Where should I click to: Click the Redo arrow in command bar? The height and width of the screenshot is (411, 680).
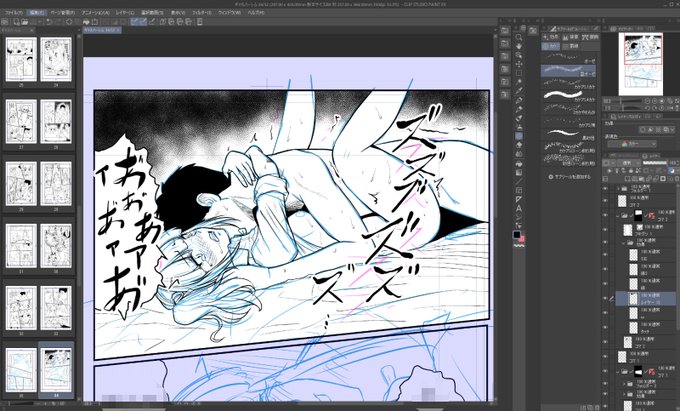tap(59, 21)
